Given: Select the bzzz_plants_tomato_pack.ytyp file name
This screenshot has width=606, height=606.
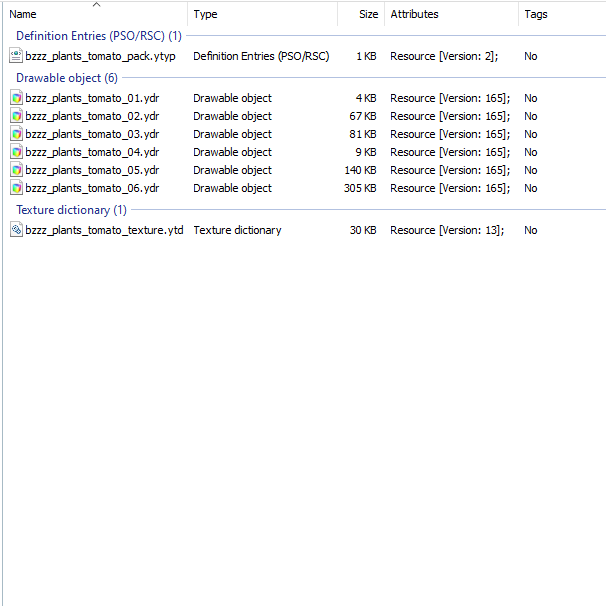Looking at the screenshot, I should [x=100, y=56].
